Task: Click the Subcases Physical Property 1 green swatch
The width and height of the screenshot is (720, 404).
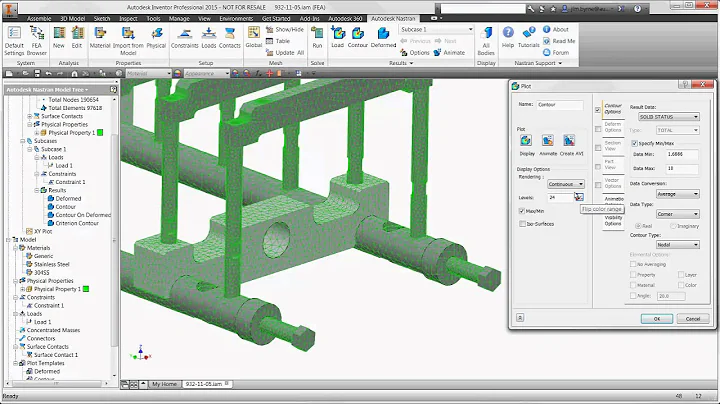Action: tap(100, 133)
